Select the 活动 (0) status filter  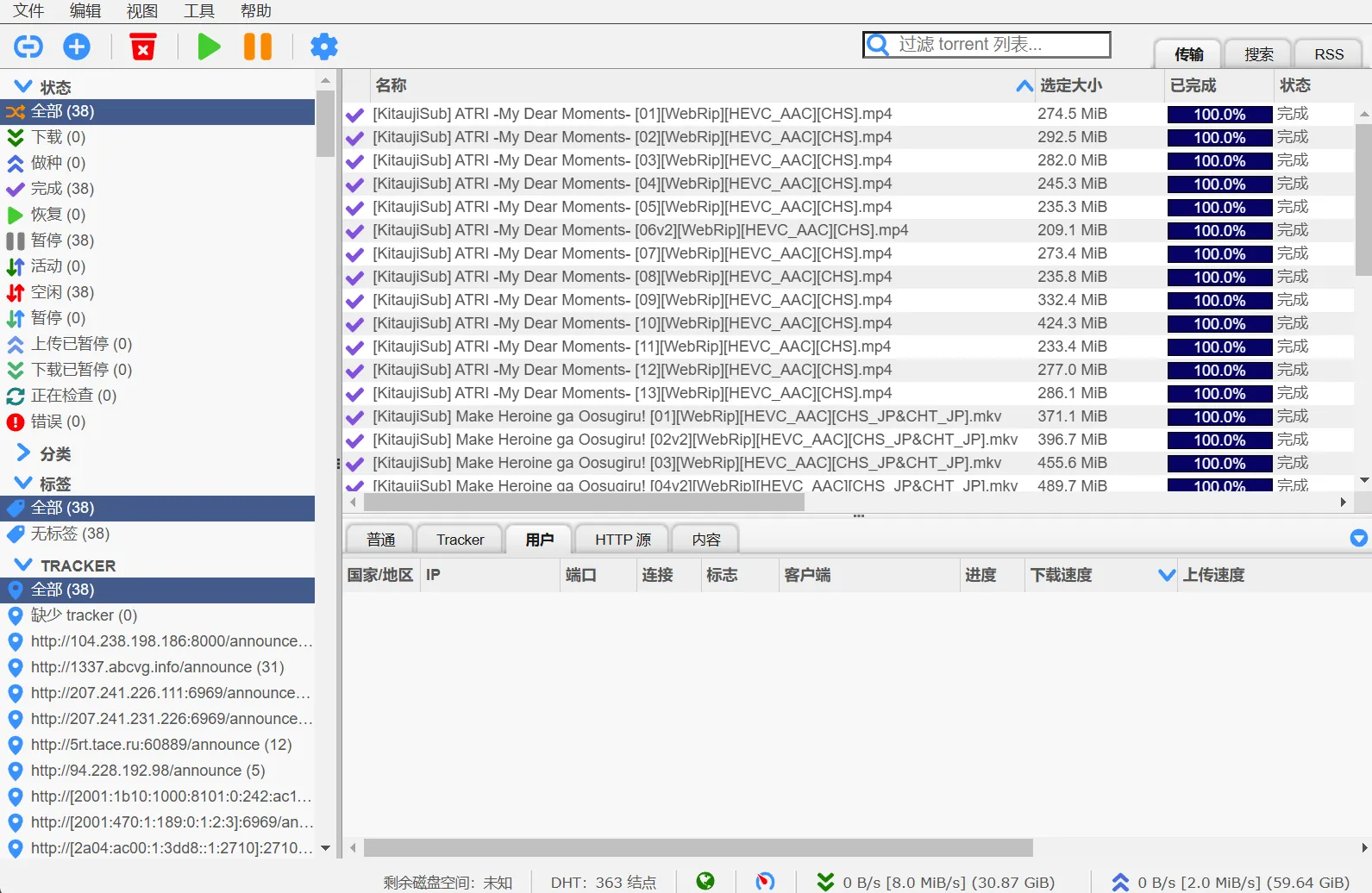(157, 266)
